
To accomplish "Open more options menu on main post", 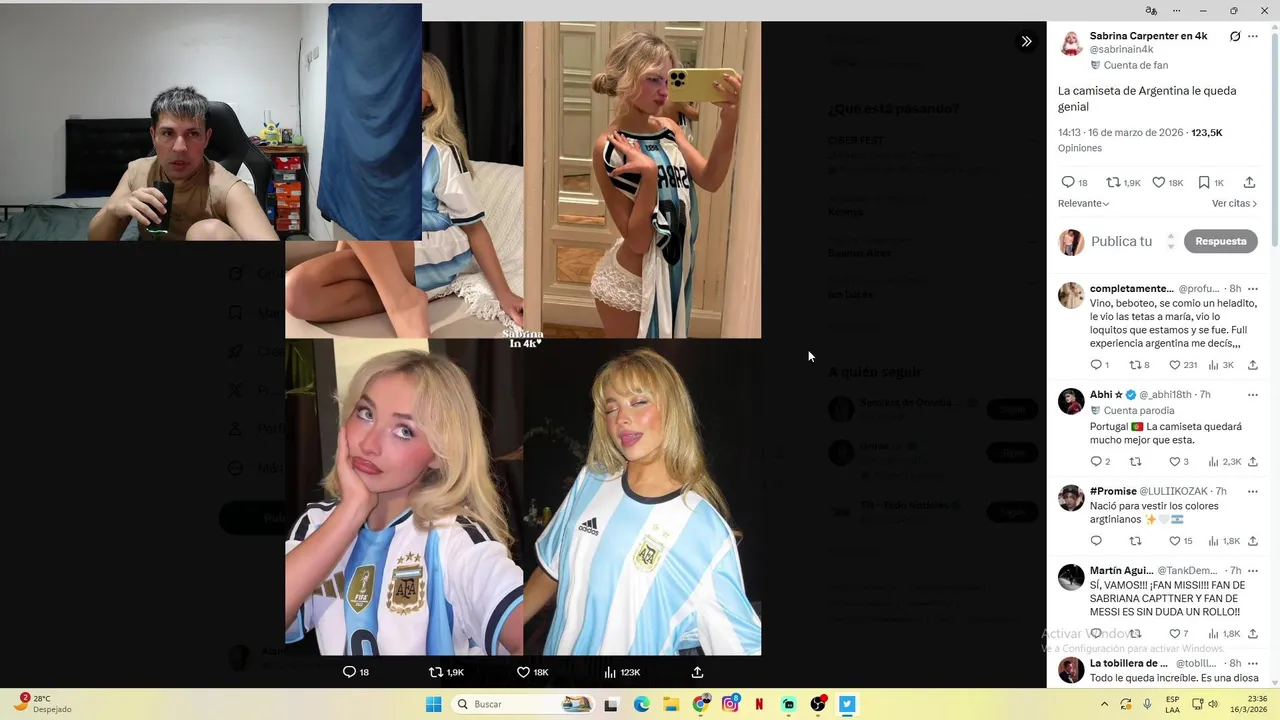I will pyautogui.click(x=1253, y=36).
